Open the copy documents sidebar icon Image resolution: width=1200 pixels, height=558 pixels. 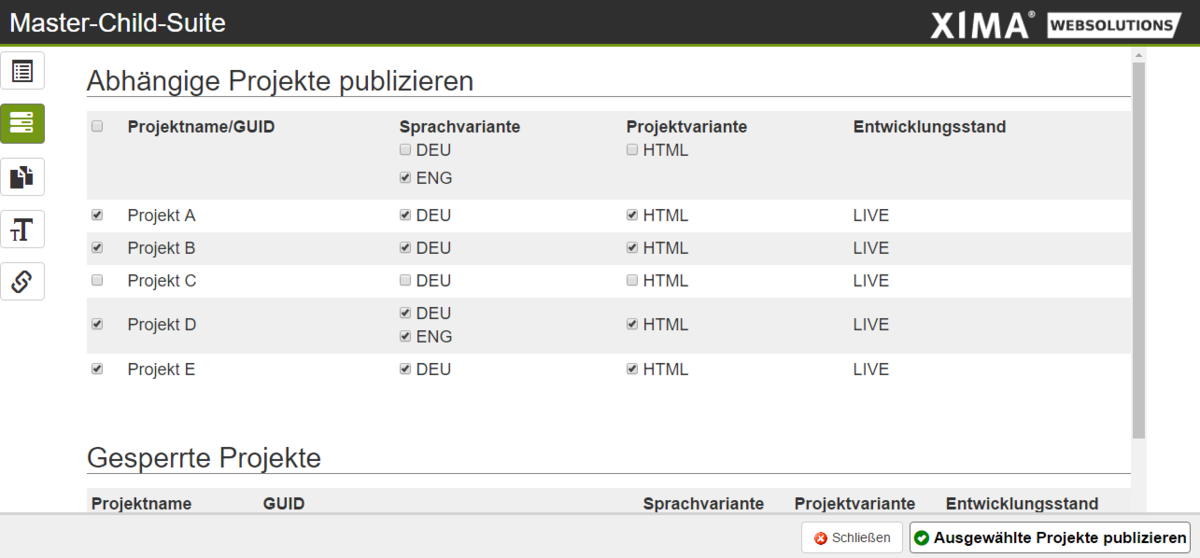pos(22,177)
